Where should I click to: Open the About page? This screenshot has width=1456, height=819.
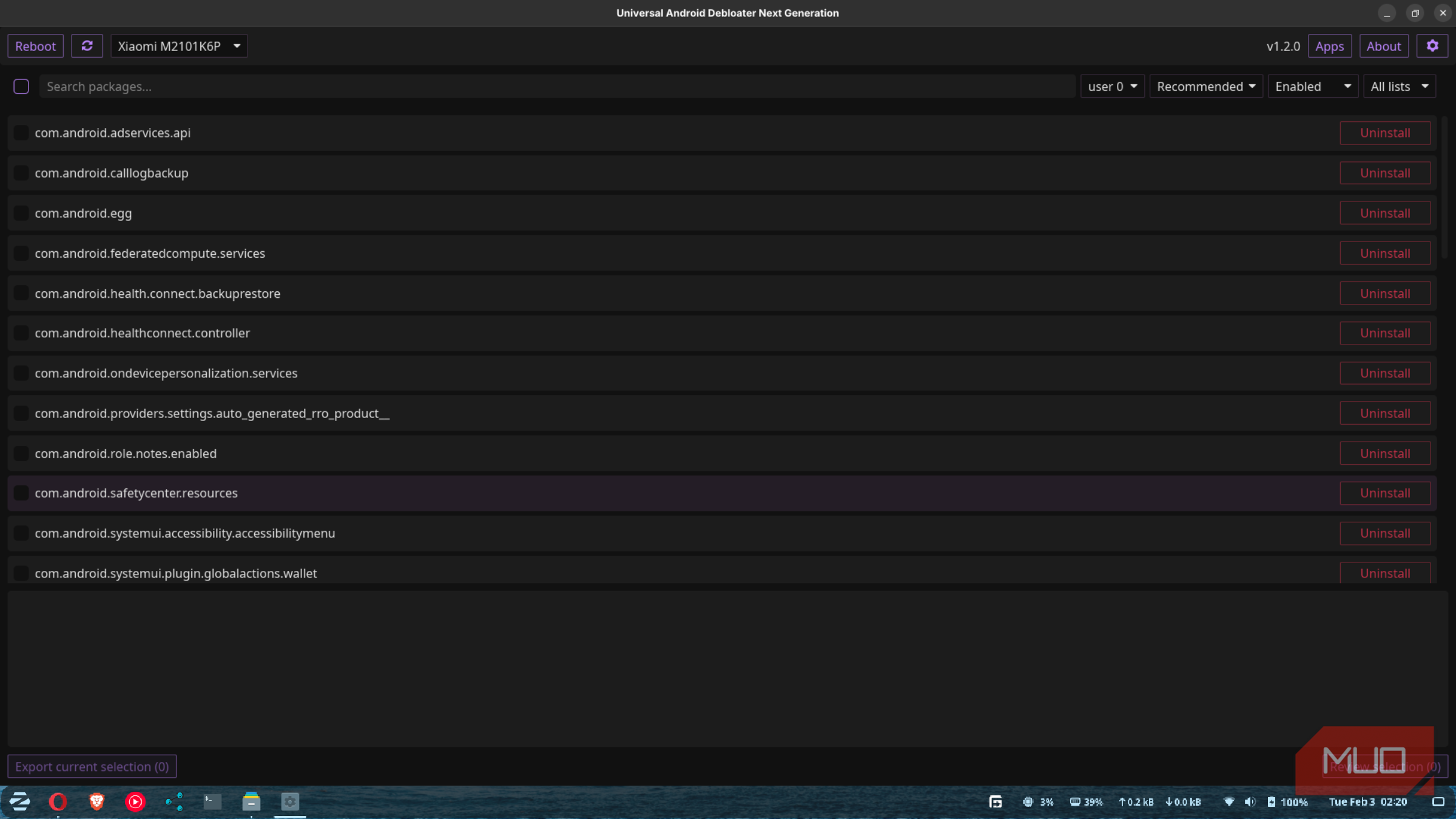(1383, 46)
